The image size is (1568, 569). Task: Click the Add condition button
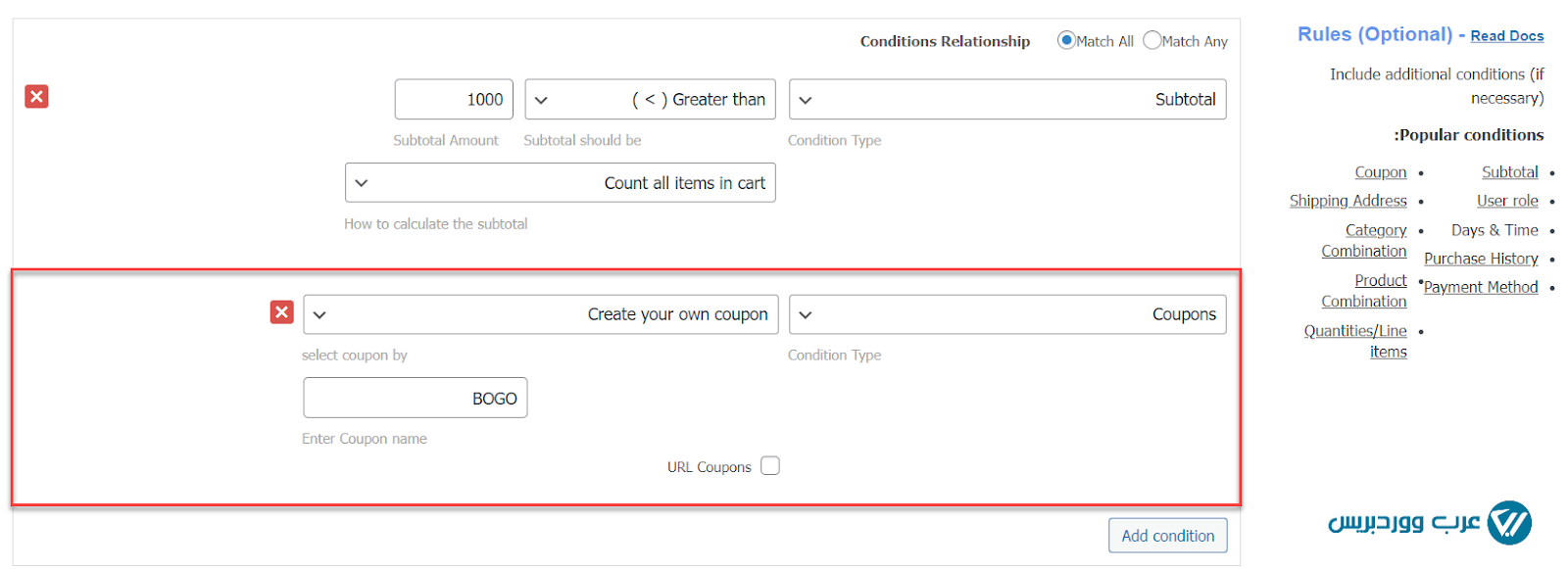point(1167,536)
